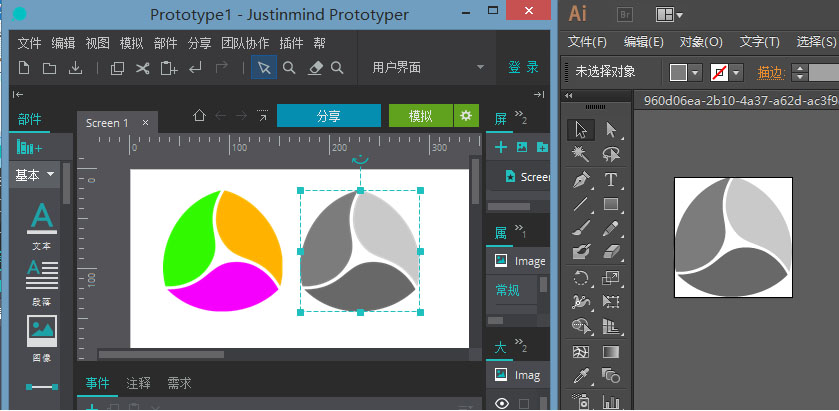The image size is (839, 411).
Task: Select the Rotate tool in Illustrator
Action: (x=581, y=277)
